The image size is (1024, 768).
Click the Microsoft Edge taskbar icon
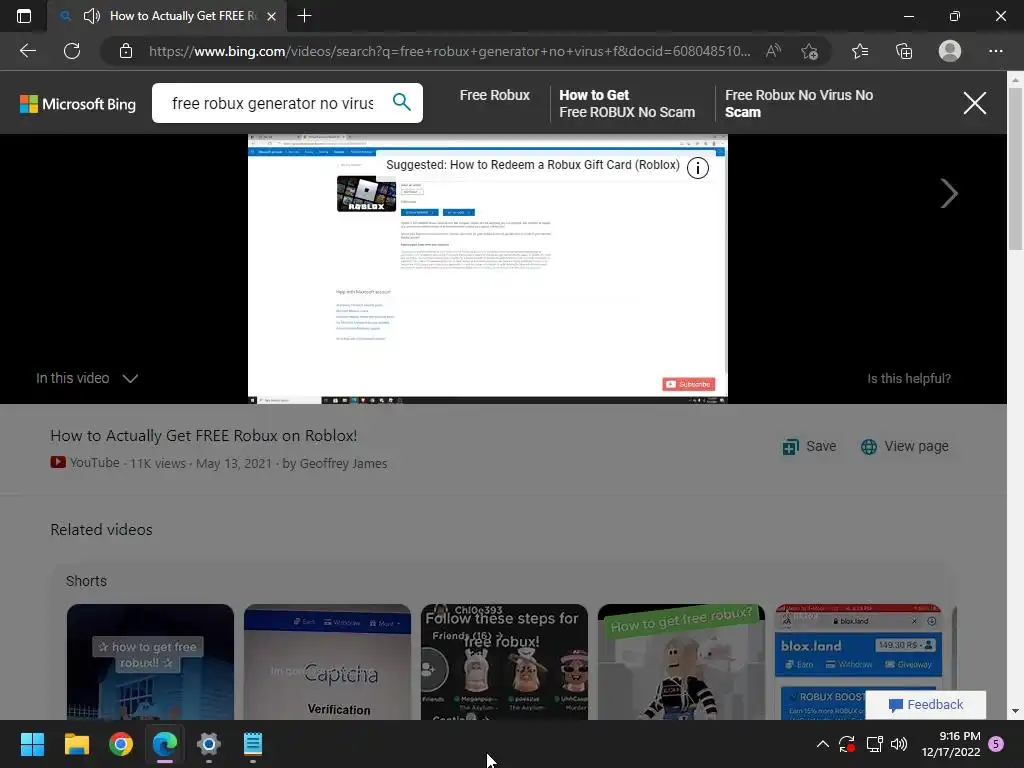165,744
